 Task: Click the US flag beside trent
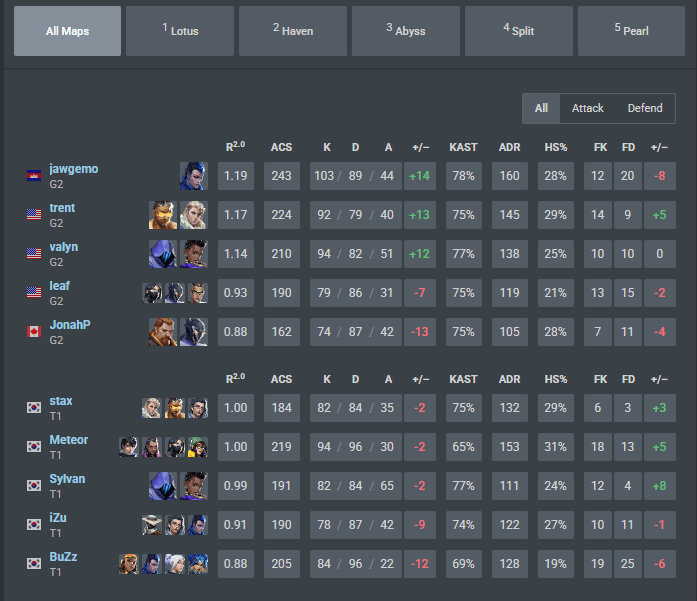point(34,215)
